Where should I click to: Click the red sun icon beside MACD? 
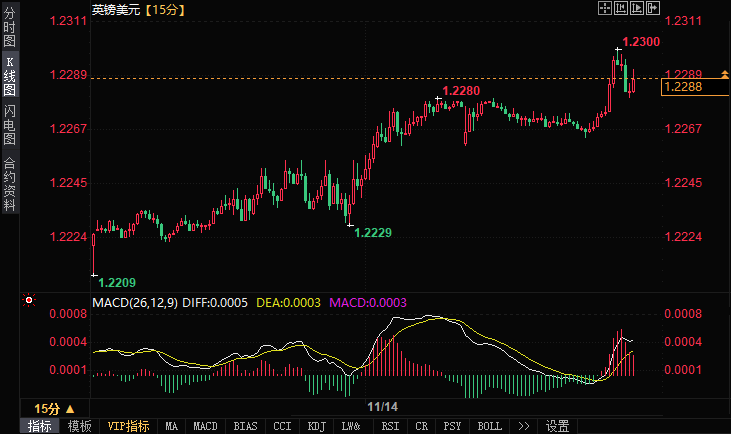coord(29,300)
